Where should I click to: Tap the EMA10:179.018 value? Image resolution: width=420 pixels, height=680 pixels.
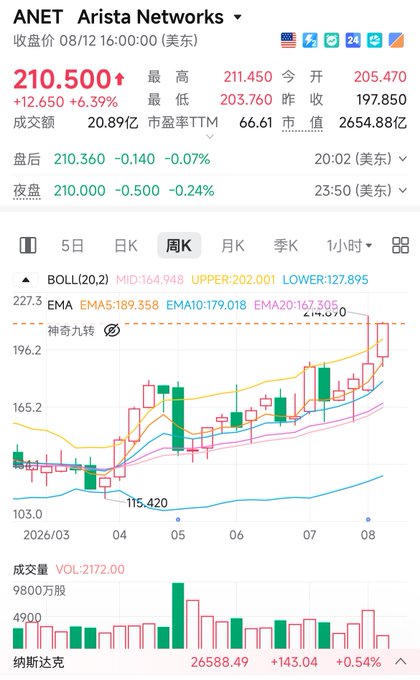click(x=206, y=305)
